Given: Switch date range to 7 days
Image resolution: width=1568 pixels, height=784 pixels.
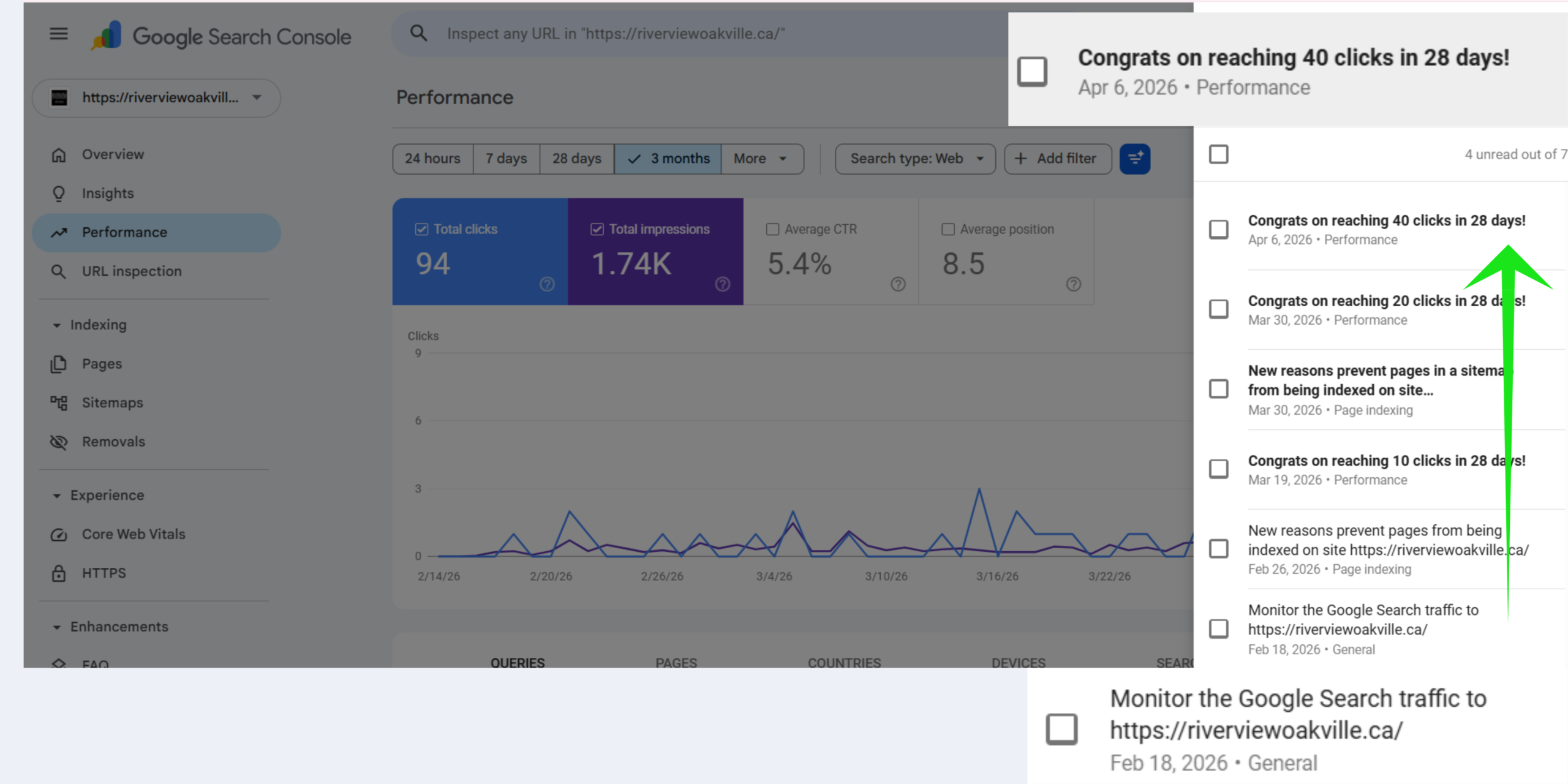Looking at the screenshot, I should click(507, 159).
